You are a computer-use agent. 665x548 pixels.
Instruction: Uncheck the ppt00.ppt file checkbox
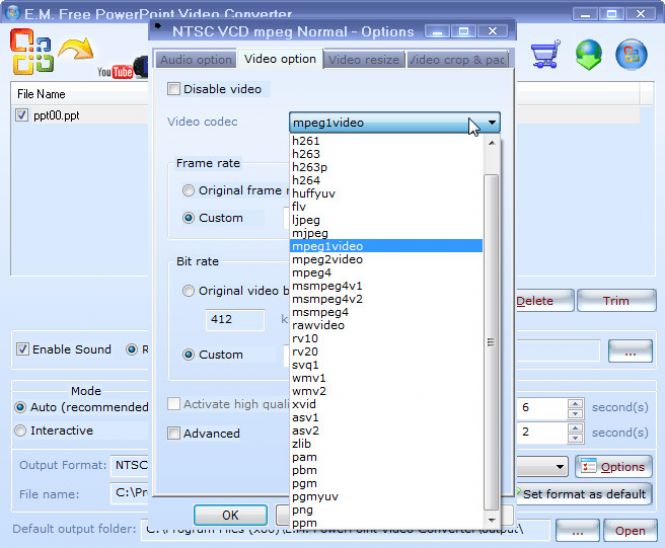pos(22,115)
